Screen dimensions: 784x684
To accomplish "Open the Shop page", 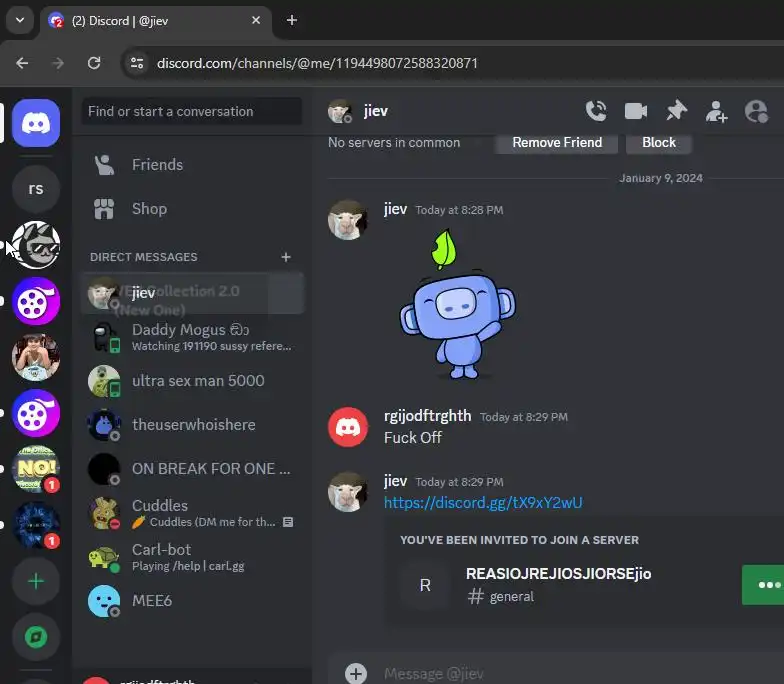I will (x=192, y=209).
